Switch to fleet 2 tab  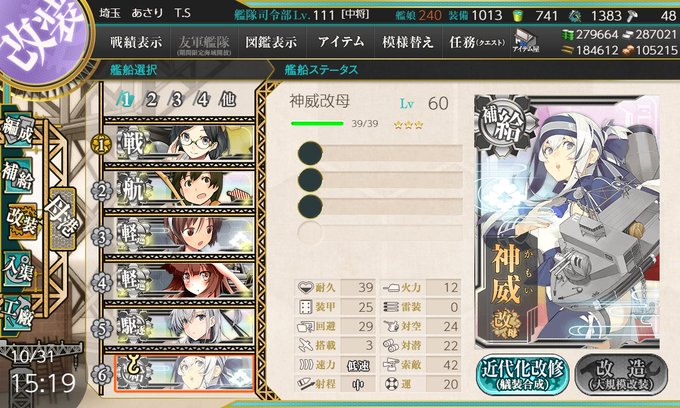tap(150, 100)
